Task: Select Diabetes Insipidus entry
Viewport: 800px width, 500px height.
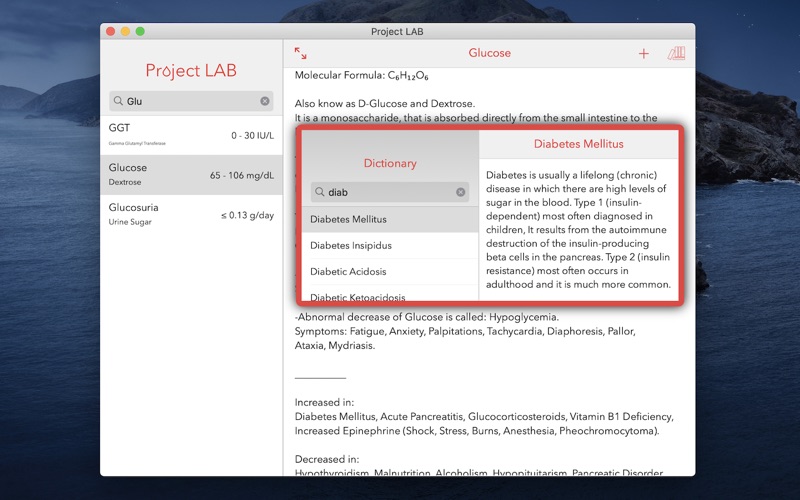Action: 390,245
